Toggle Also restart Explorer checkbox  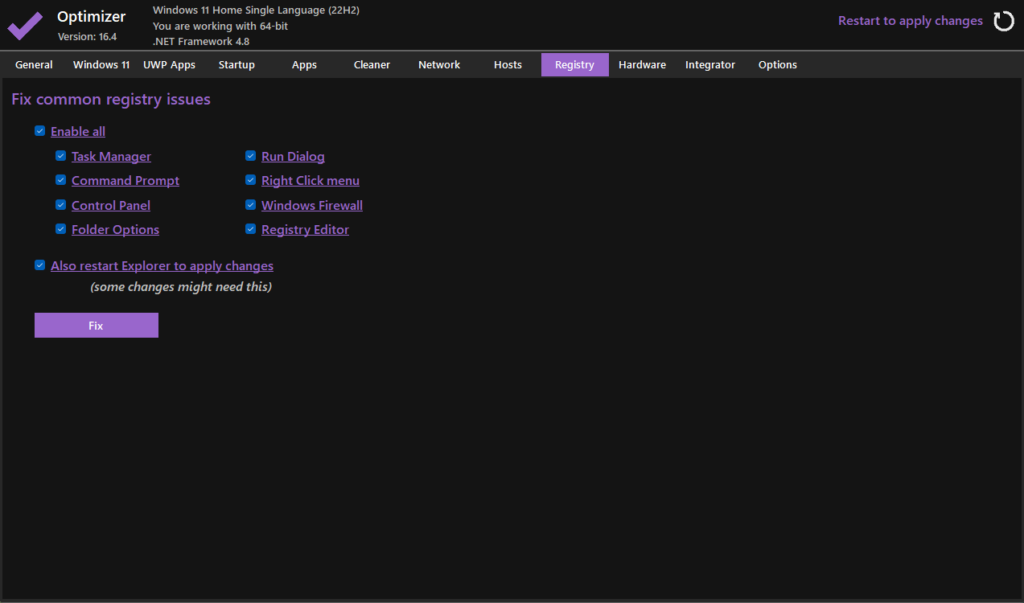[40, 266]
